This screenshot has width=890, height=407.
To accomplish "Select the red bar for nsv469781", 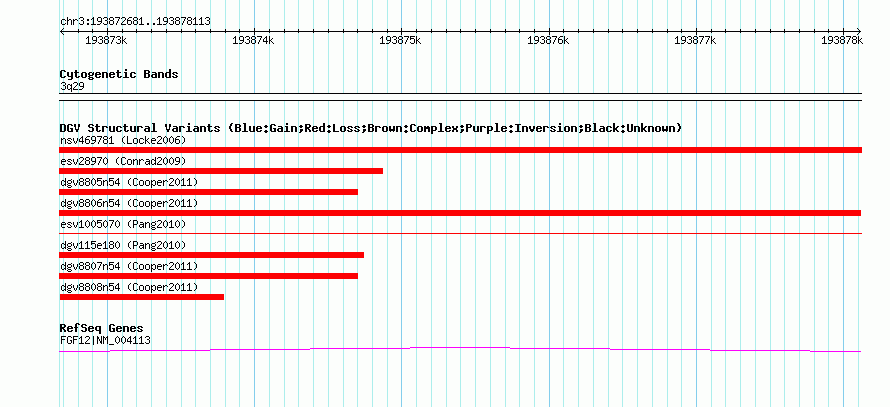I will coord(460,150).
